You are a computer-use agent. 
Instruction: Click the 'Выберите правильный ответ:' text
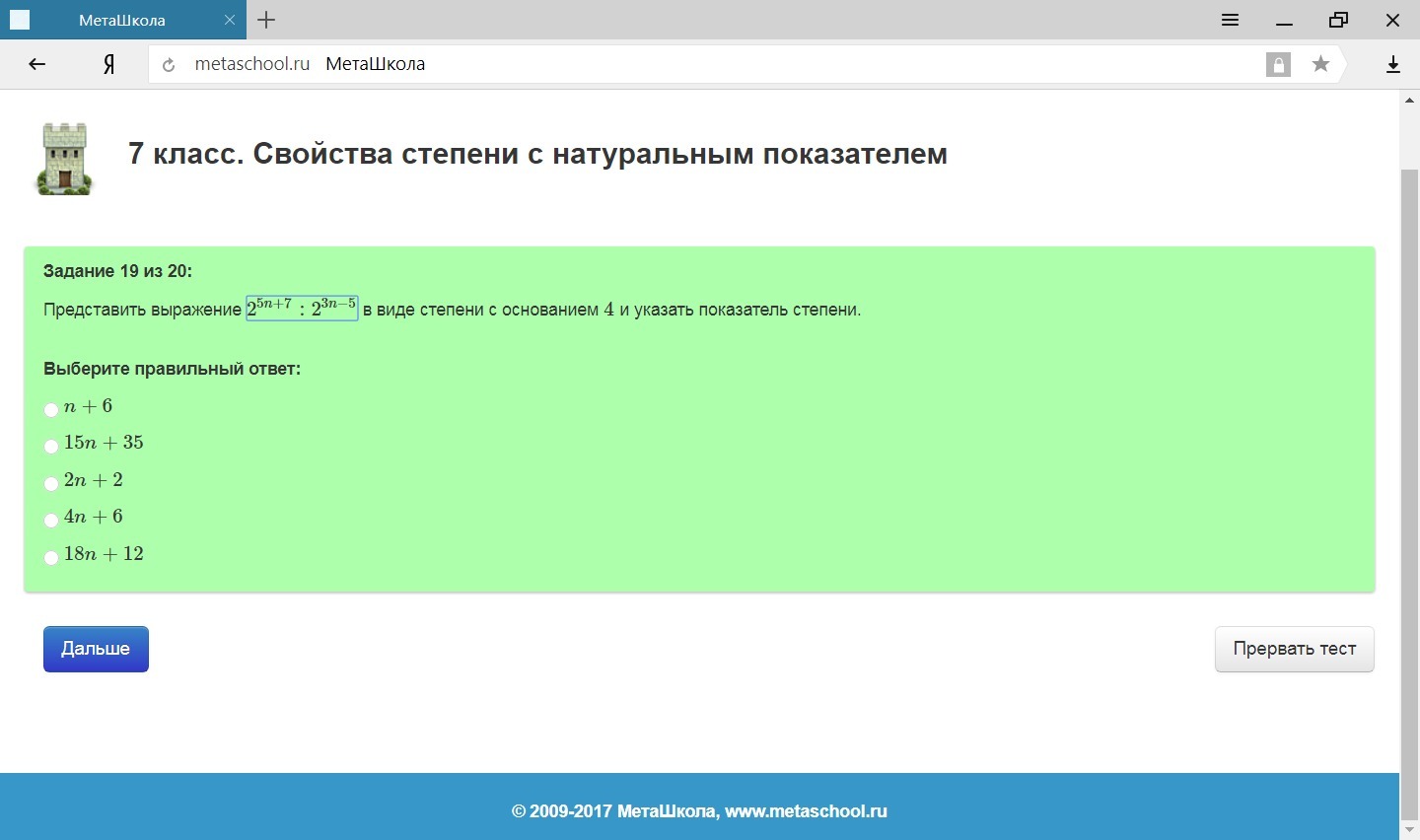coord(172,369)
